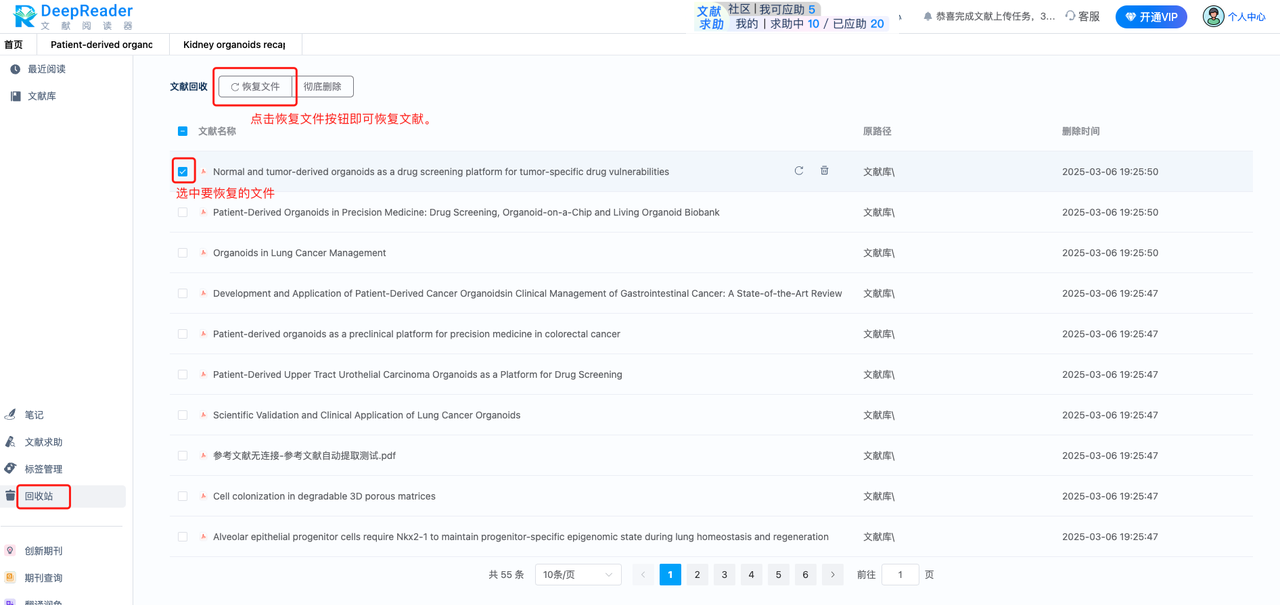Switch to the Kidney organoids tab
This screenshot has width=1280, height=605.
pyautogui.click(x=234, y=44)
